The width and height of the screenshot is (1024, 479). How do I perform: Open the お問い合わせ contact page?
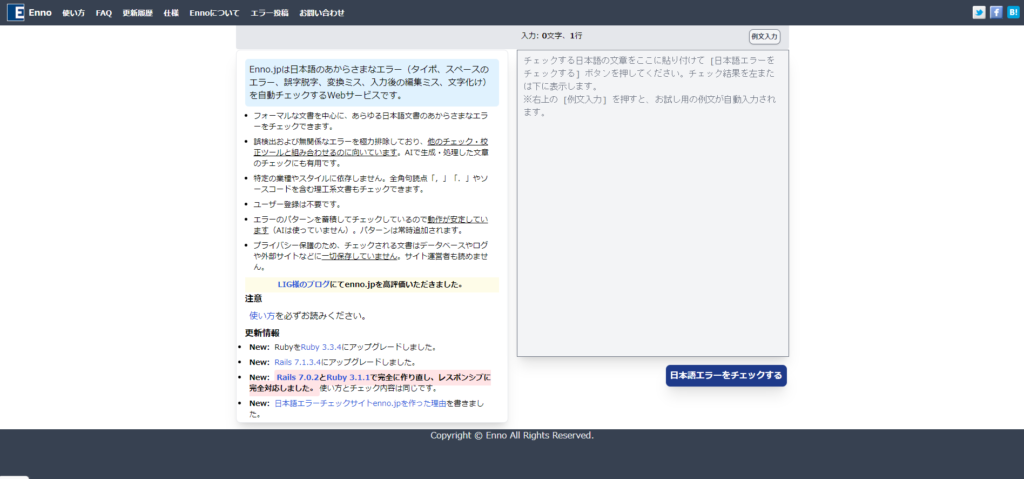[x=322, y=13]
